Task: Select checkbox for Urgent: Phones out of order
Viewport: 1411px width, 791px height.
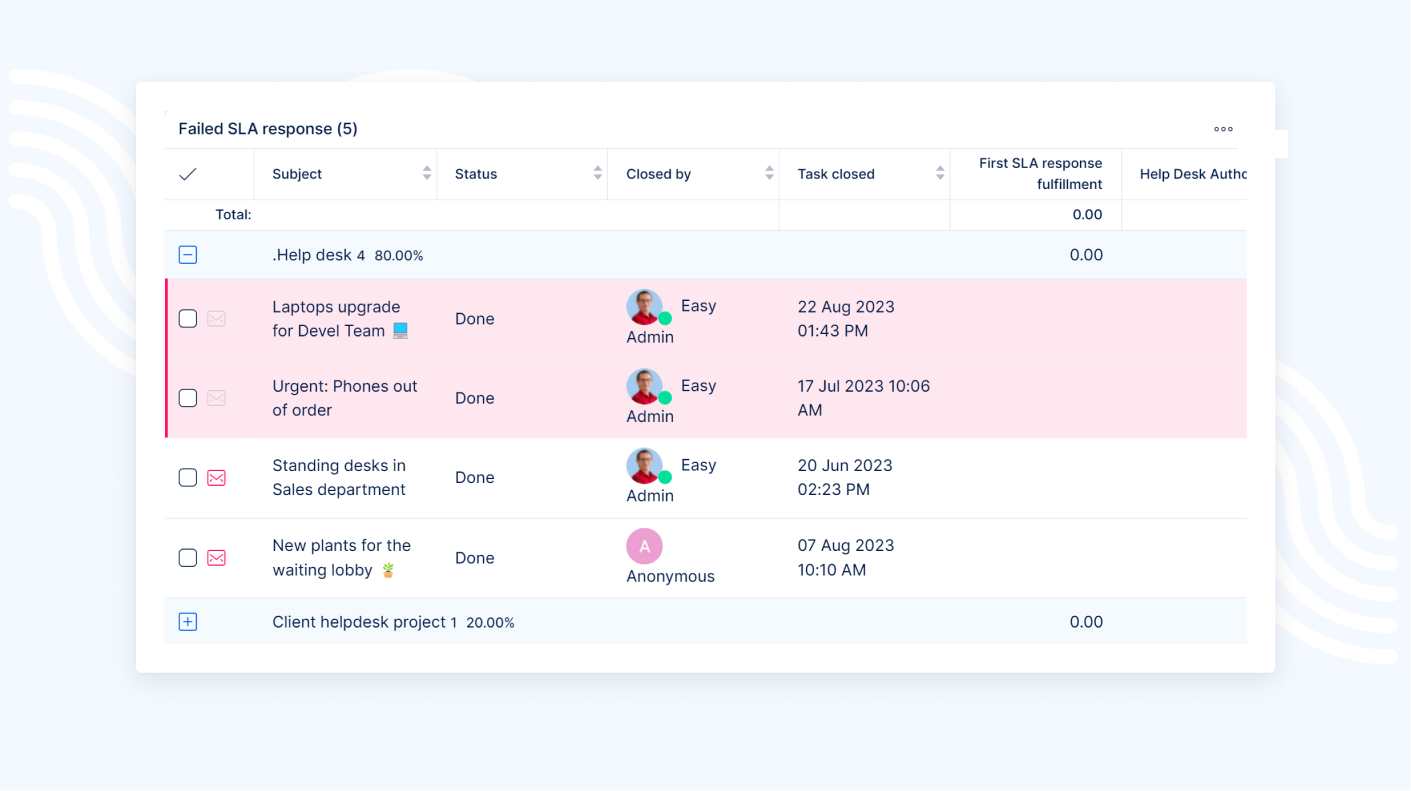Action: (188, 398)
